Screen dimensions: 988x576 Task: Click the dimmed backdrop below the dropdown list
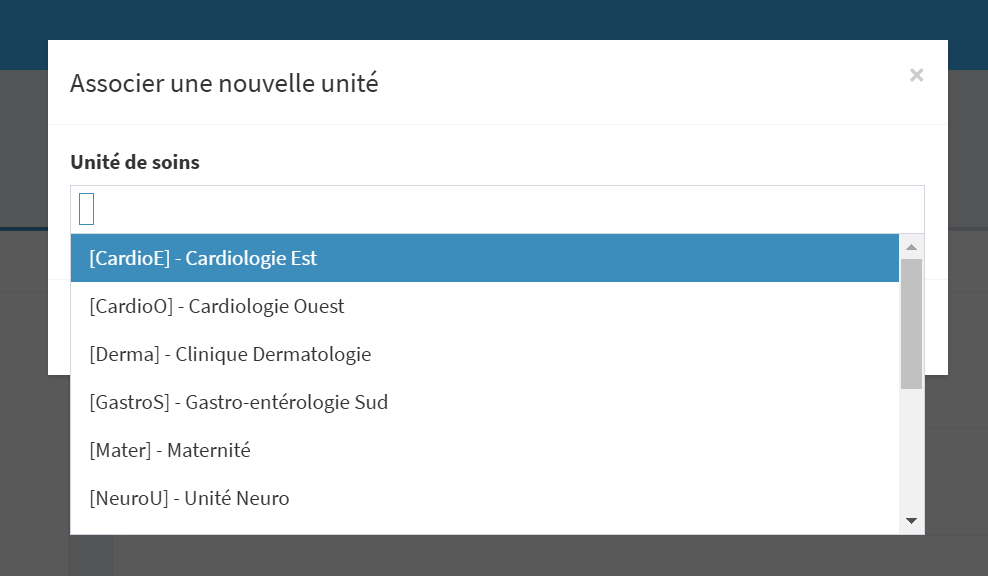[494, 556]
